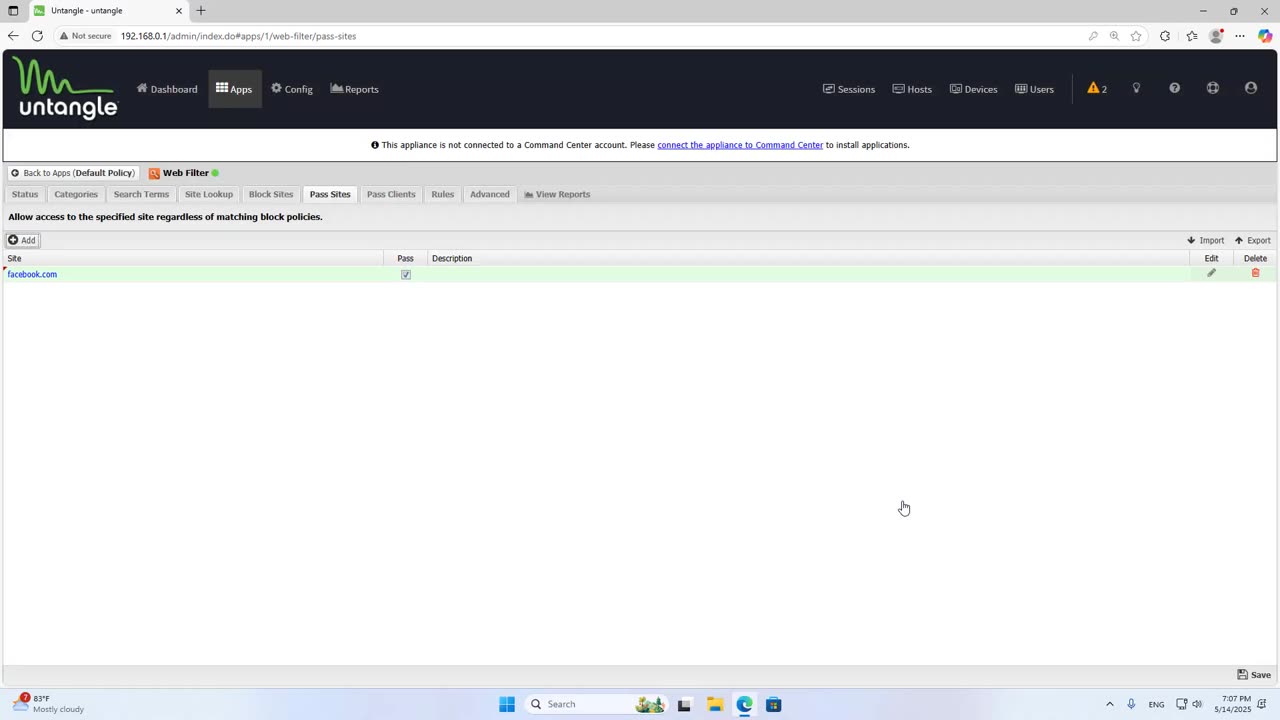View active Sessions

(849, 89)
